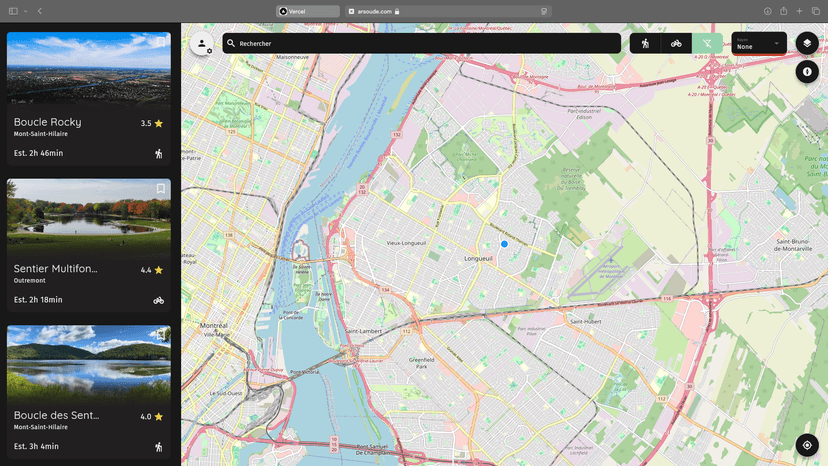Select the Boucle des Sent… title
828x466 pixels.
pos(57,415)
